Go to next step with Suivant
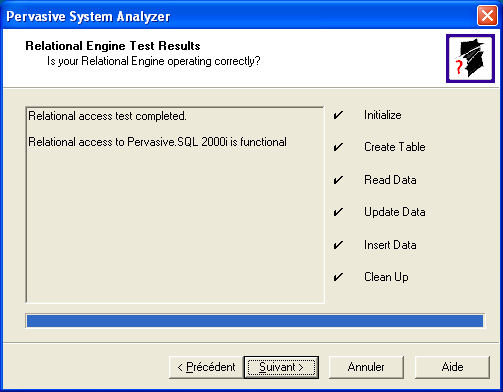 click(x=281, y=367)
